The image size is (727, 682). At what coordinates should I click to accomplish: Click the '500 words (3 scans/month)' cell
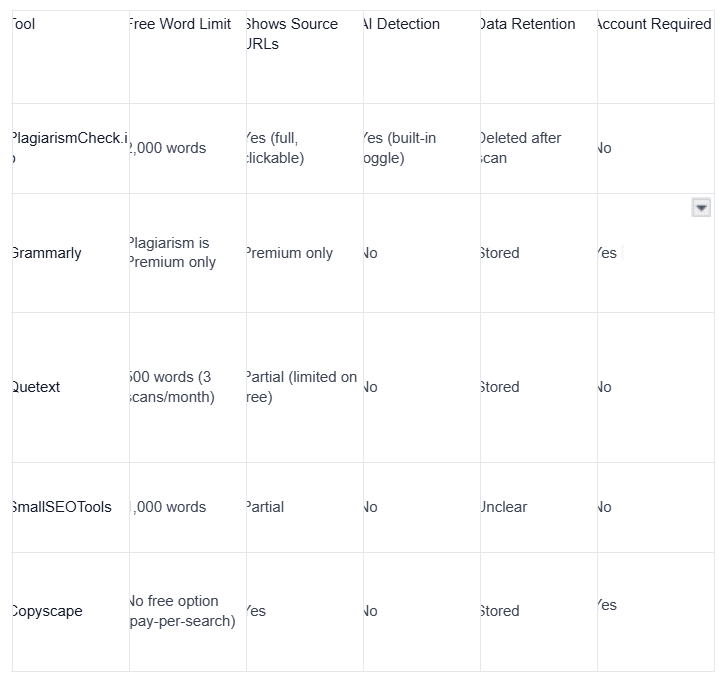coord(188,388)
